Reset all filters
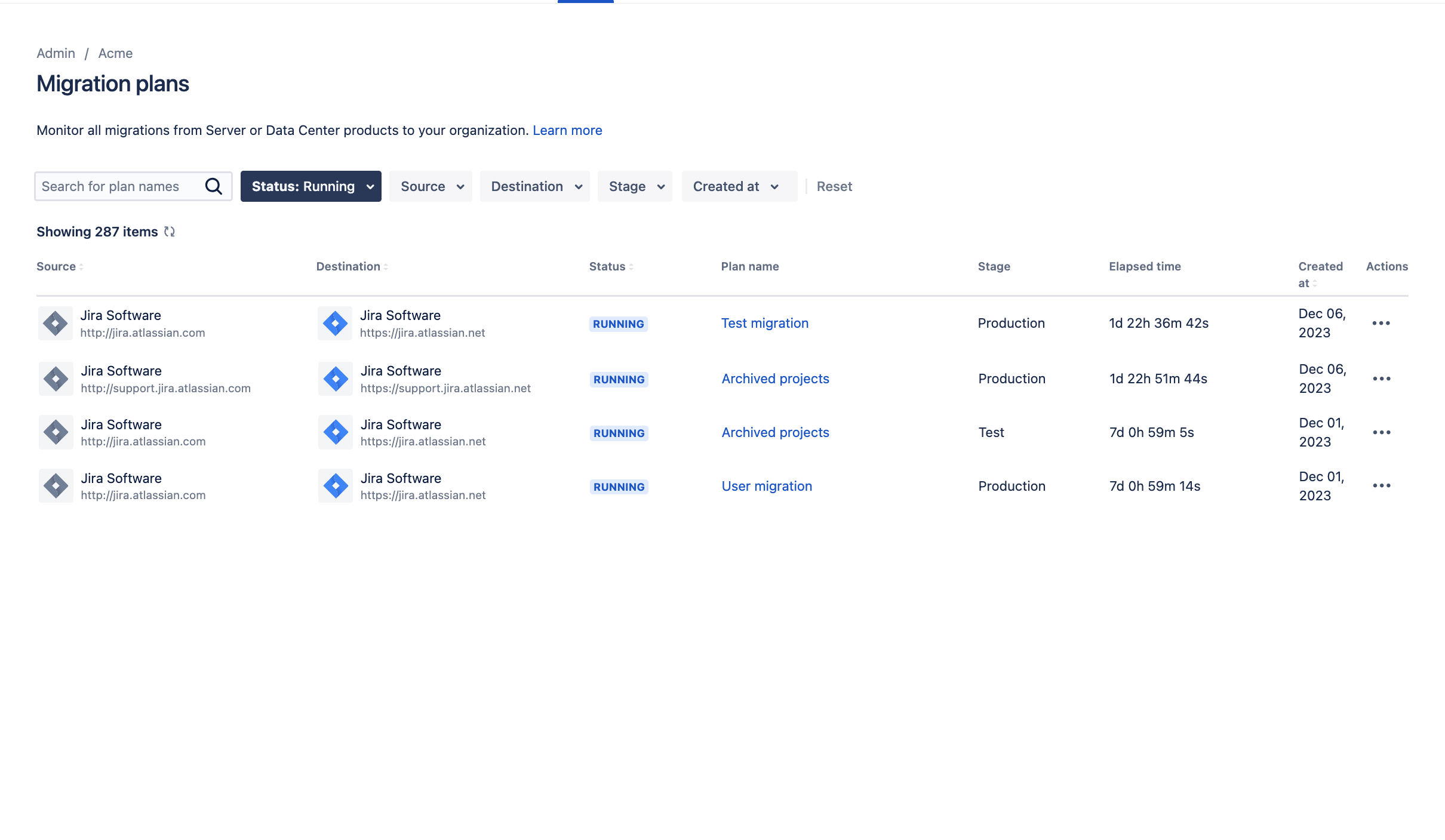The image size is (1445, 840). click(x=834, y=186)
